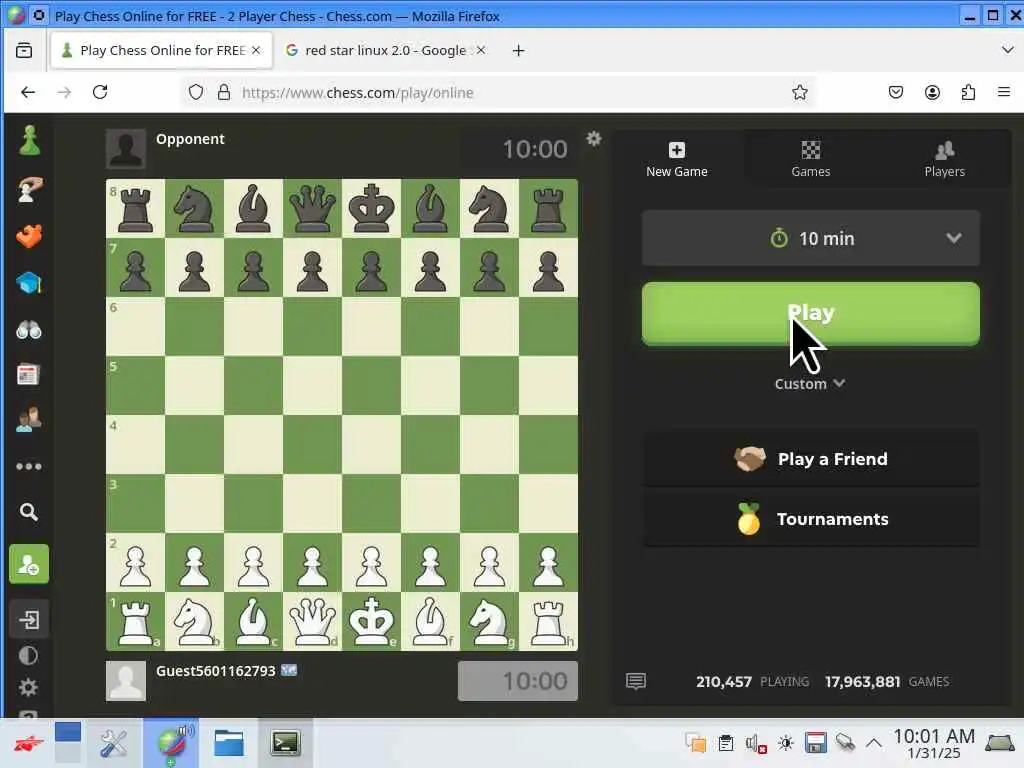This screenshot has height=768, width=1024.
Task: Click the sidebar search magnifier
Action: click(28, 511)
